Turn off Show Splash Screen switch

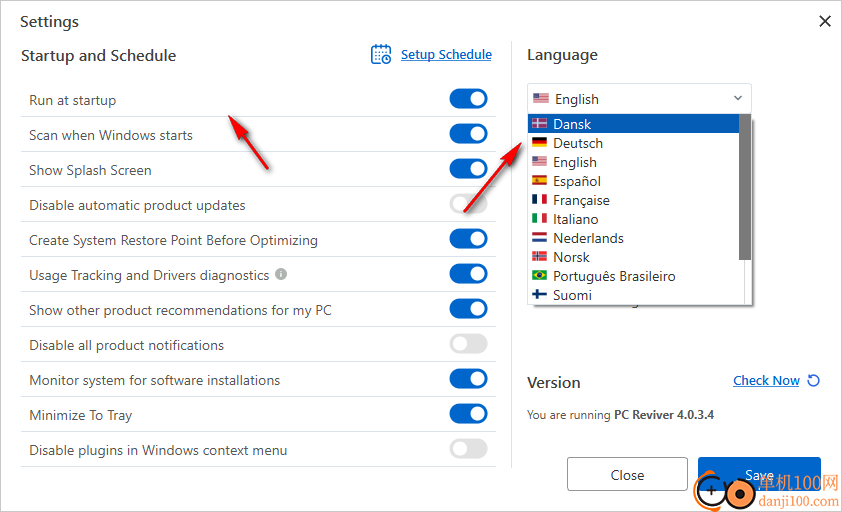468,169
